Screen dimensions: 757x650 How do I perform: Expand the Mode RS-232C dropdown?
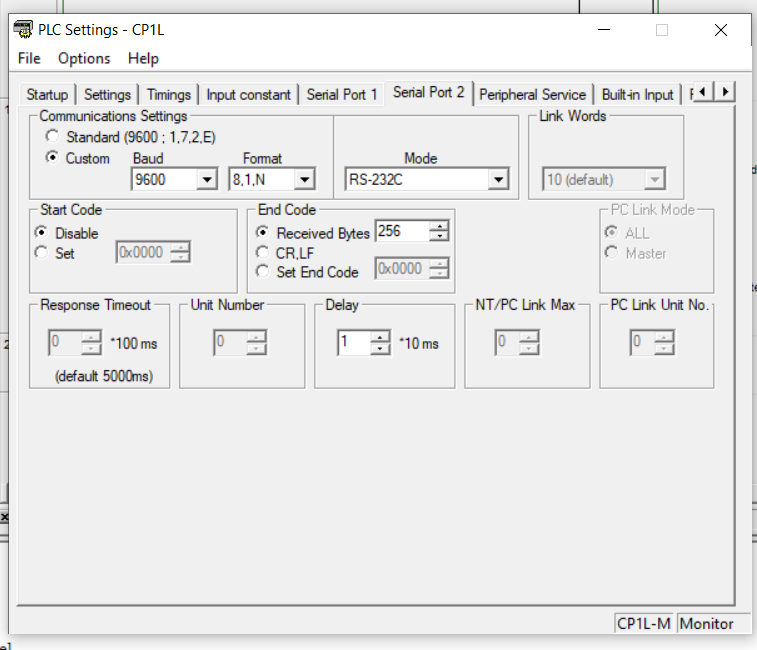click(498, 180)
